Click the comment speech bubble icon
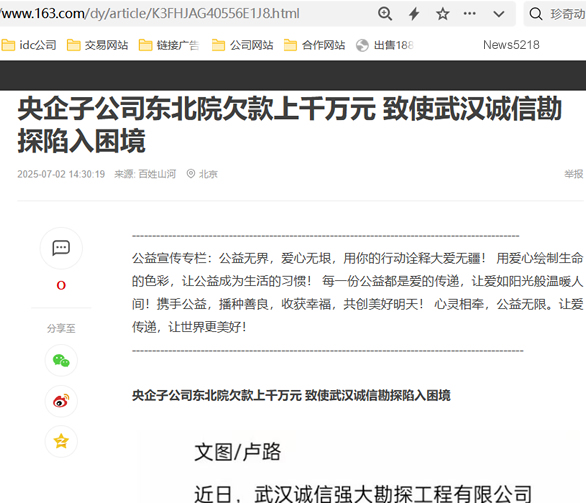The height and width of the screenshot is (503, 586). pos(61,248)
